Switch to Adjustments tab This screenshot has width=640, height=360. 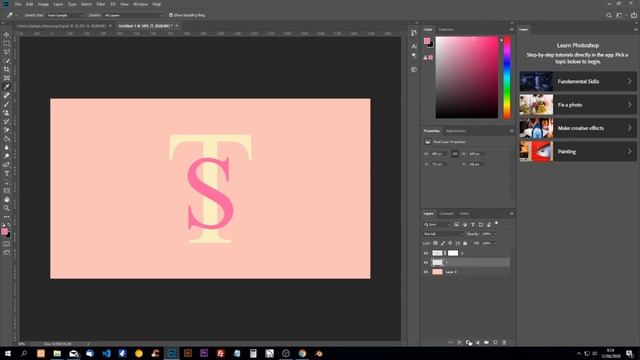click(456, 131)
